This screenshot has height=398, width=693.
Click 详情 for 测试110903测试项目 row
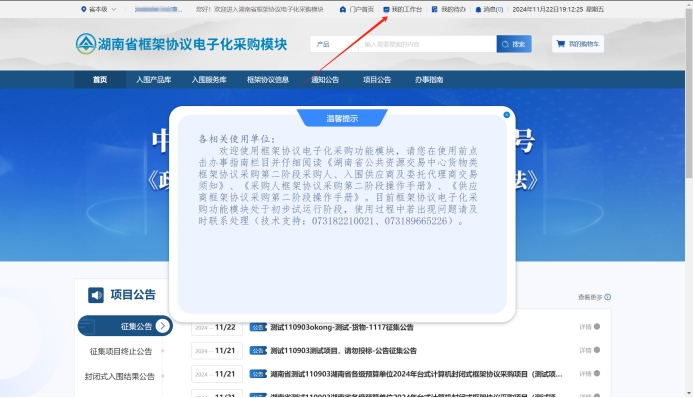(589, 350)
